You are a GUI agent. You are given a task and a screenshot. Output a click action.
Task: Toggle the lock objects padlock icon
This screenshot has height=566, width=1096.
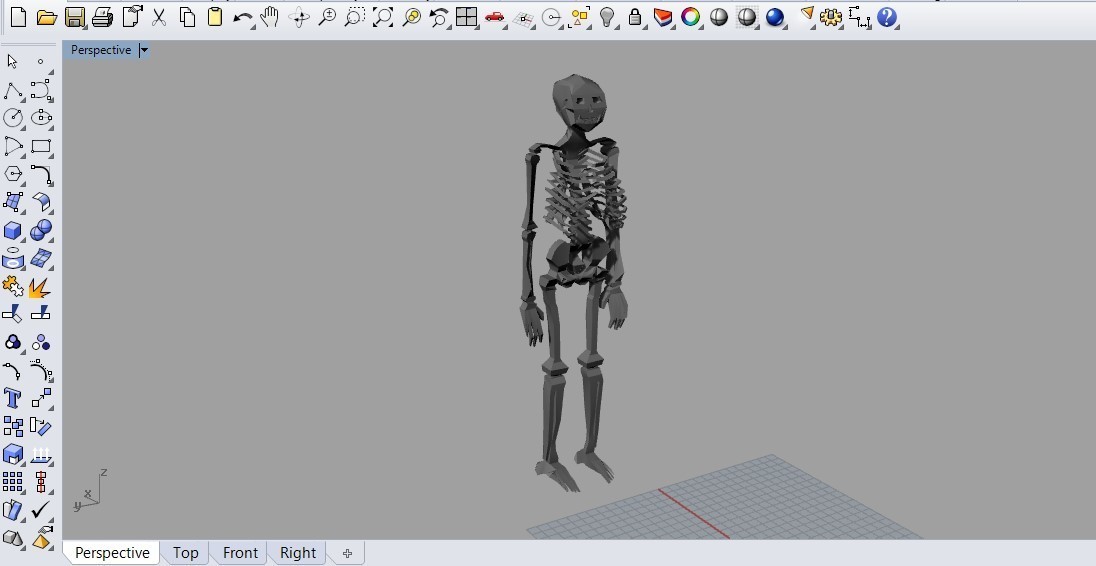point(635,17)
